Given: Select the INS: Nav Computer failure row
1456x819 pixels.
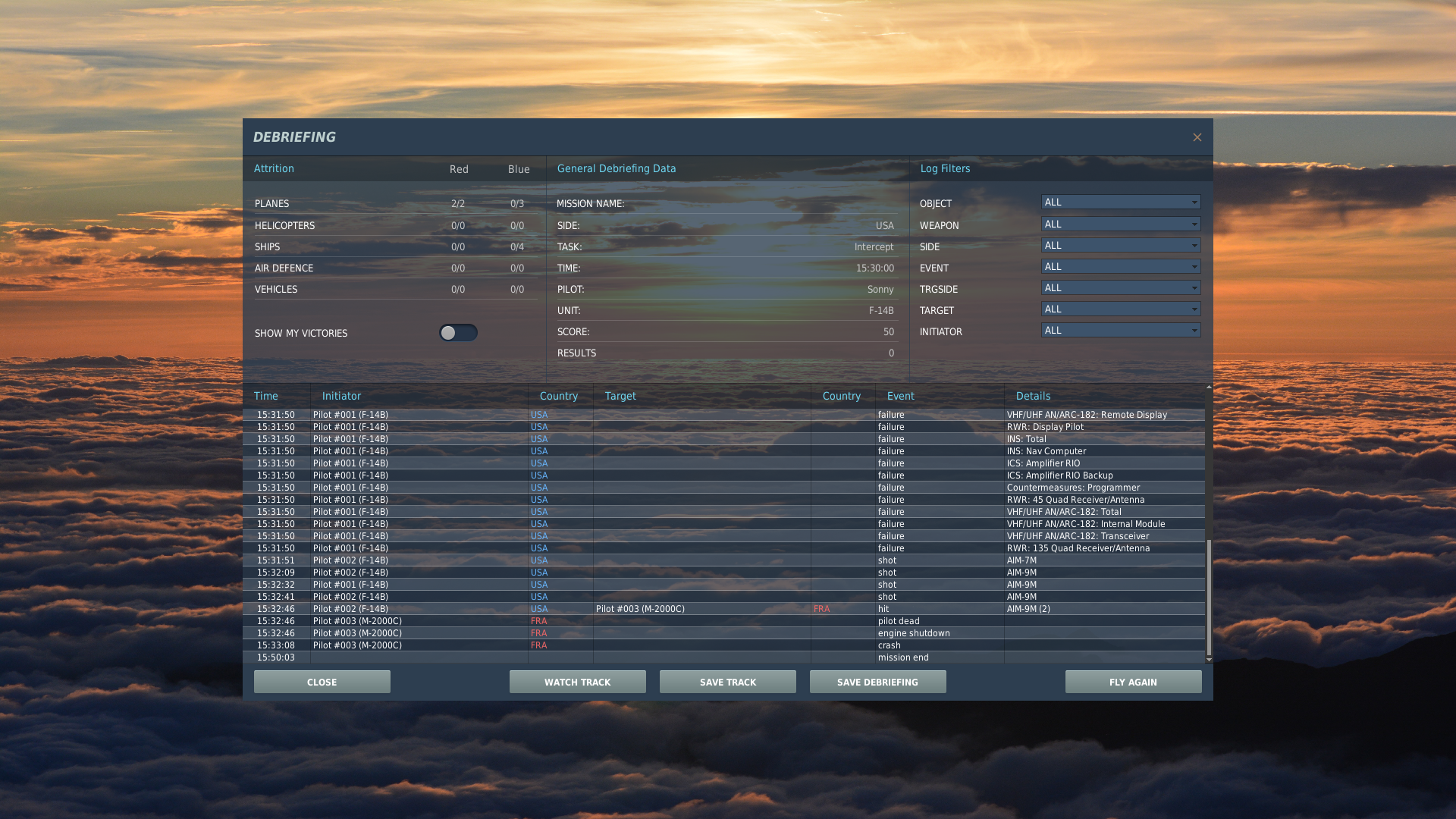Looking at the screenshot, I should point(723,451).
